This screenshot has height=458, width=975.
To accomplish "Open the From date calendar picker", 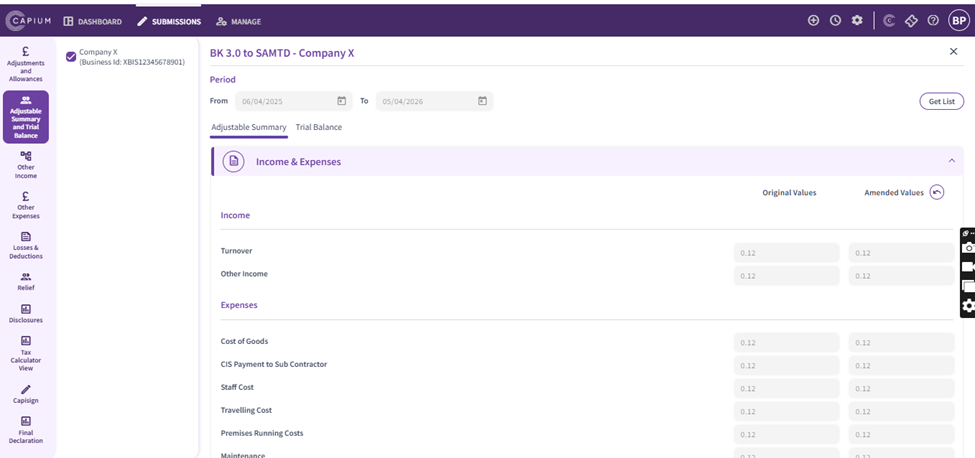I will point(341,101).
